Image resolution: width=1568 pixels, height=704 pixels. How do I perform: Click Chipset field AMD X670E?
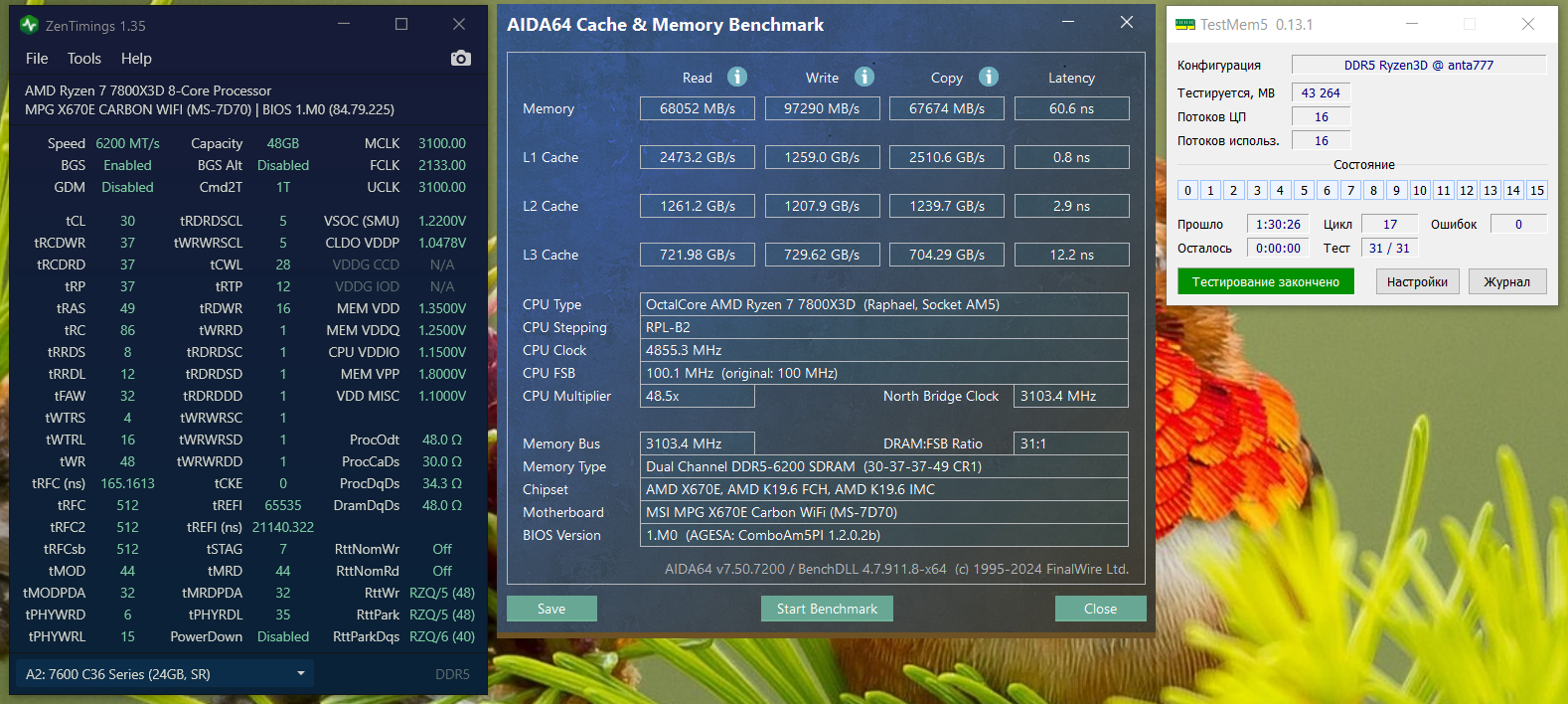coord(884,489)
